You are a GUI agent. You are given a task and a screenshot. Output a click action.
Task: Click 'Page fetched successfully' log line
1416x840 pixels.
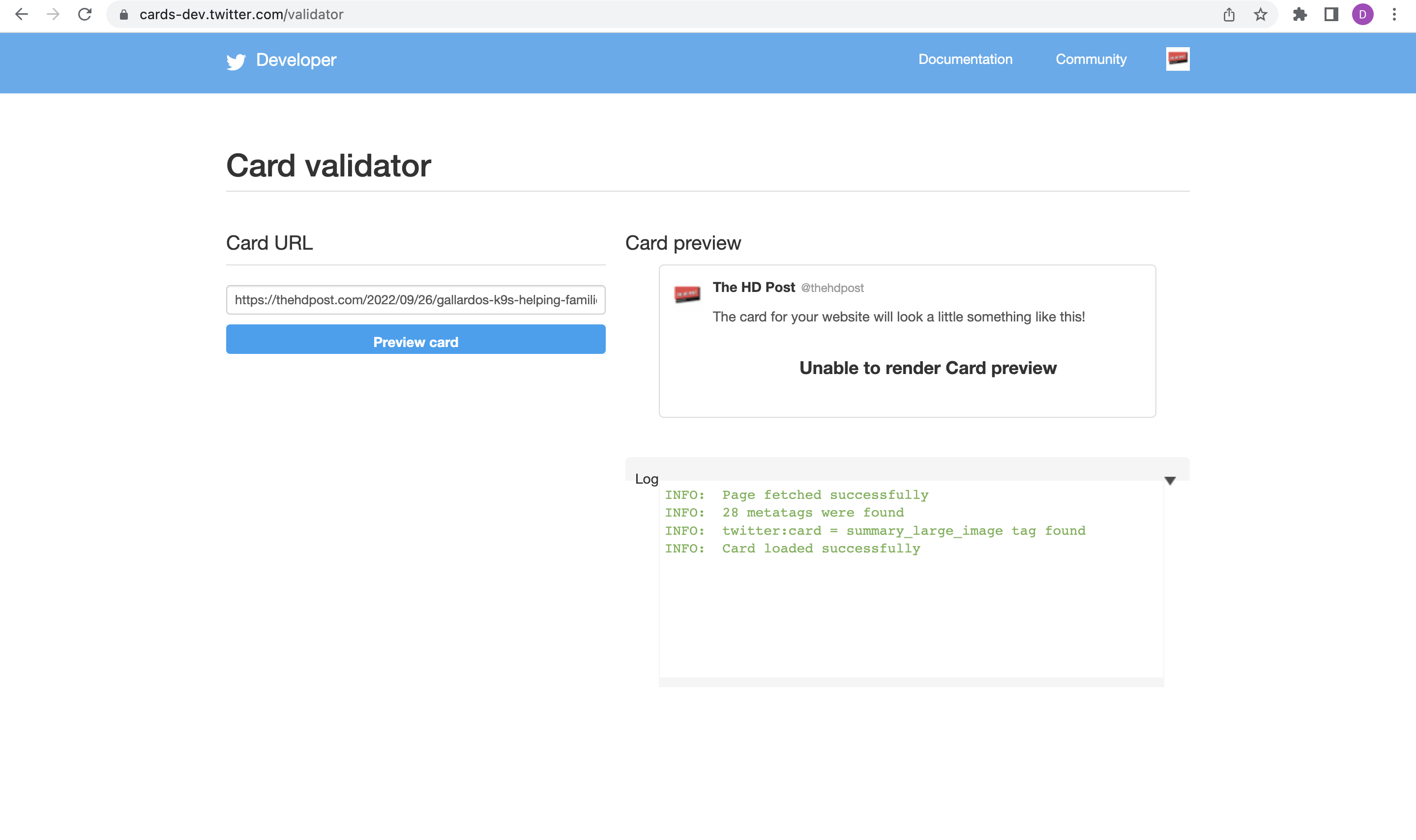point(796,495)
